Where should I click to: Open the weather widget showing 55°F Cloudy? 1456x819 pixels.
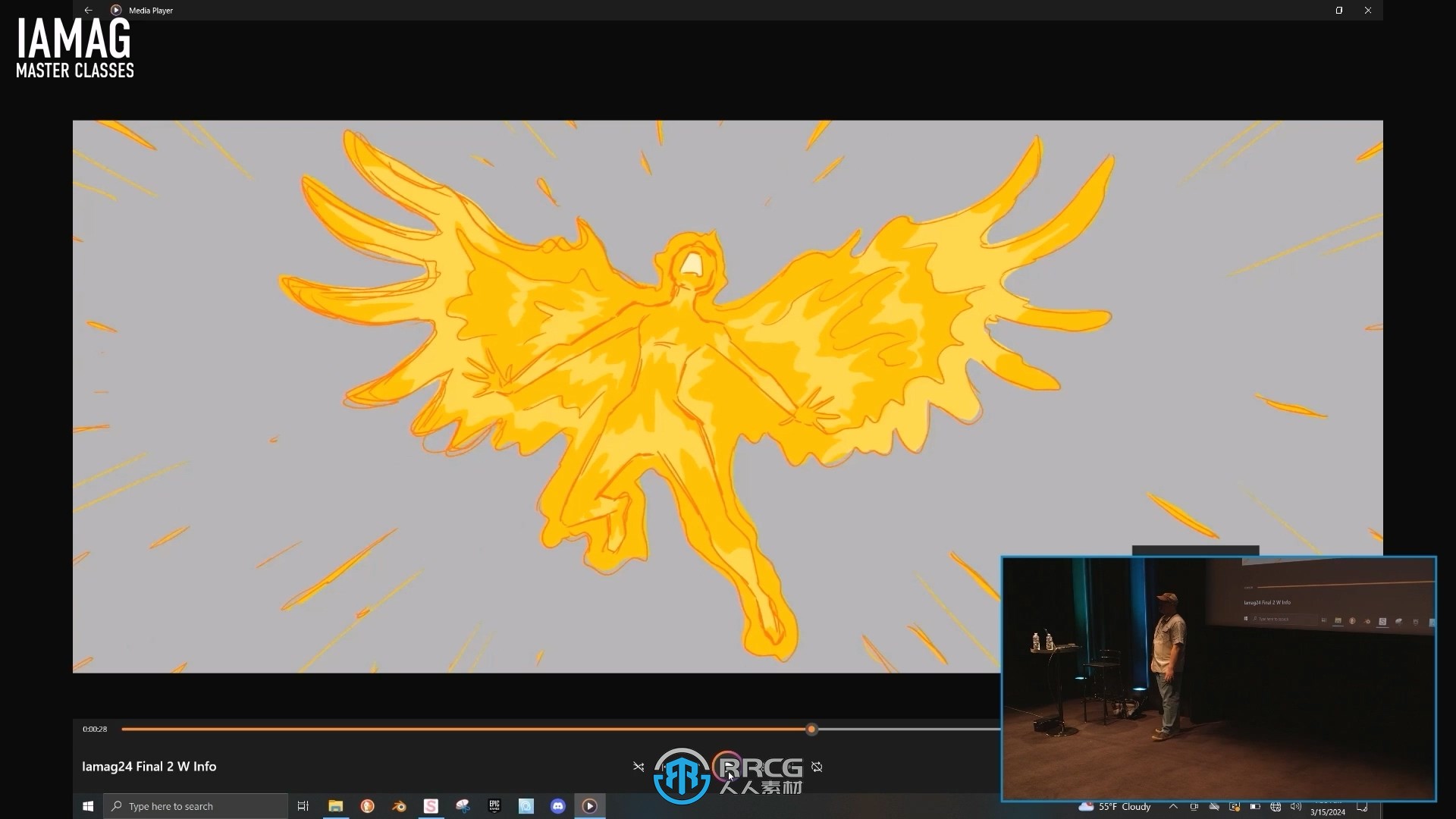(x=1115, y=806)
